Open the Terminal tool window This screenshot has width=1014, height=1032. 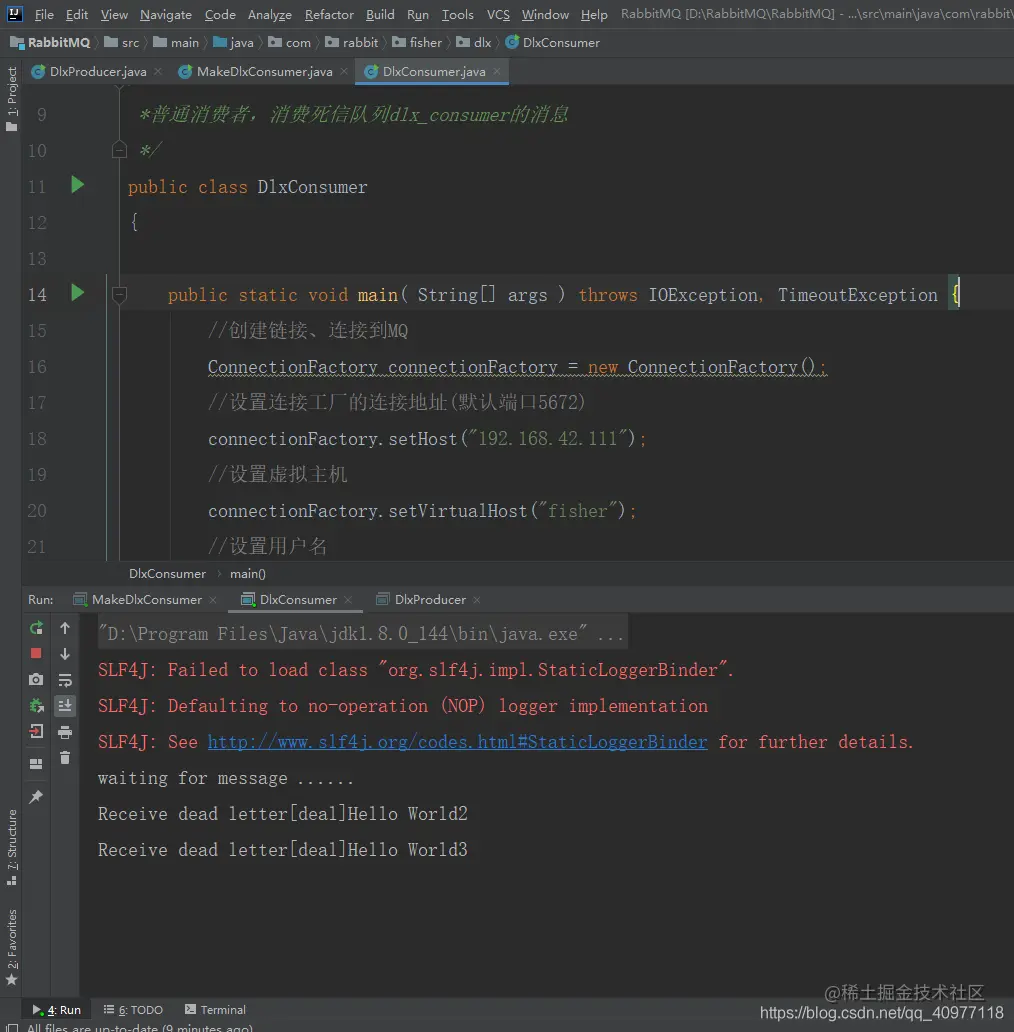pyautogui.click(x=215, y=1010)
